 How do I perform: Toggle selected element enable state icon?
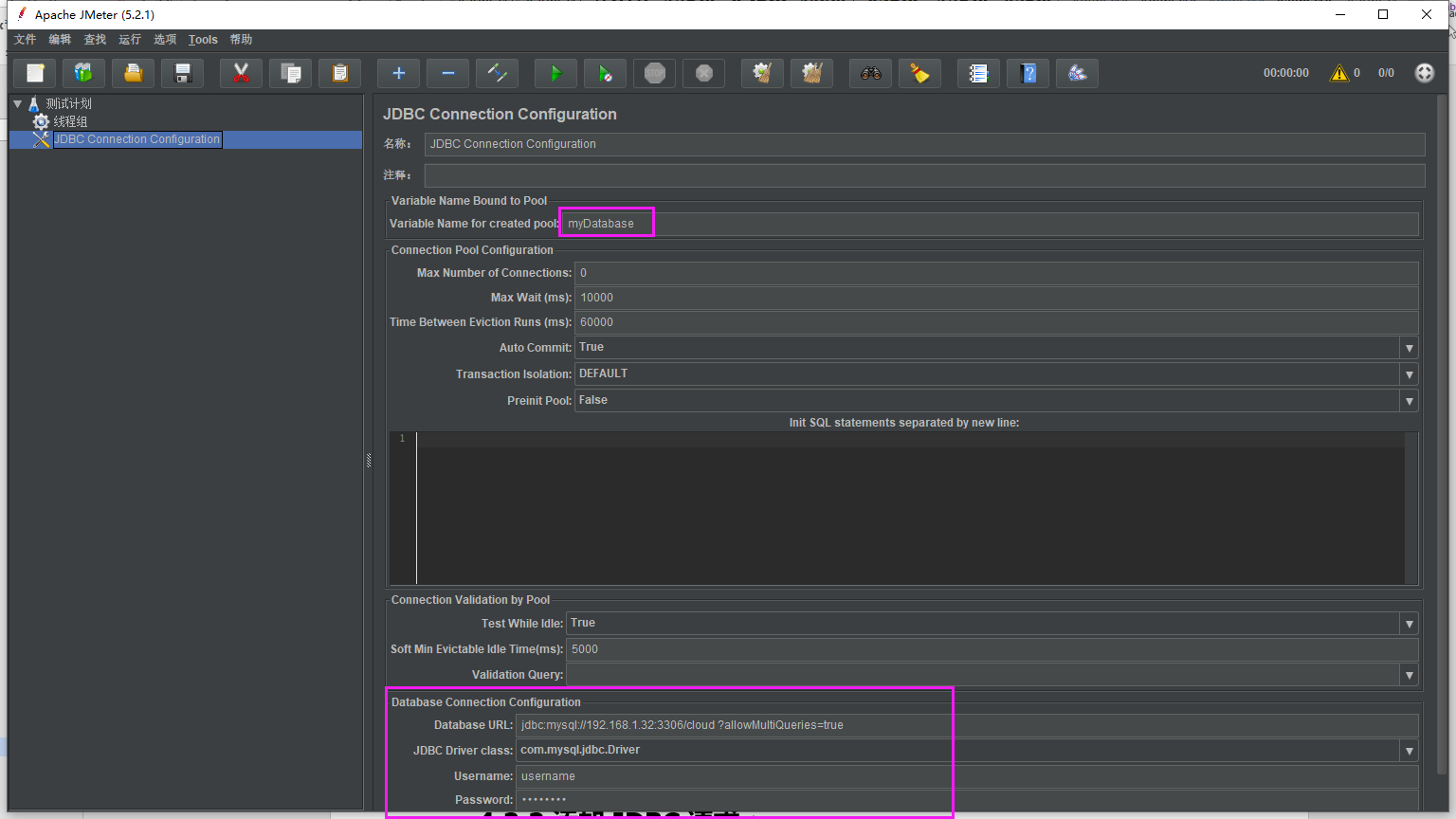pyautogui.click(x=498, y=73)
